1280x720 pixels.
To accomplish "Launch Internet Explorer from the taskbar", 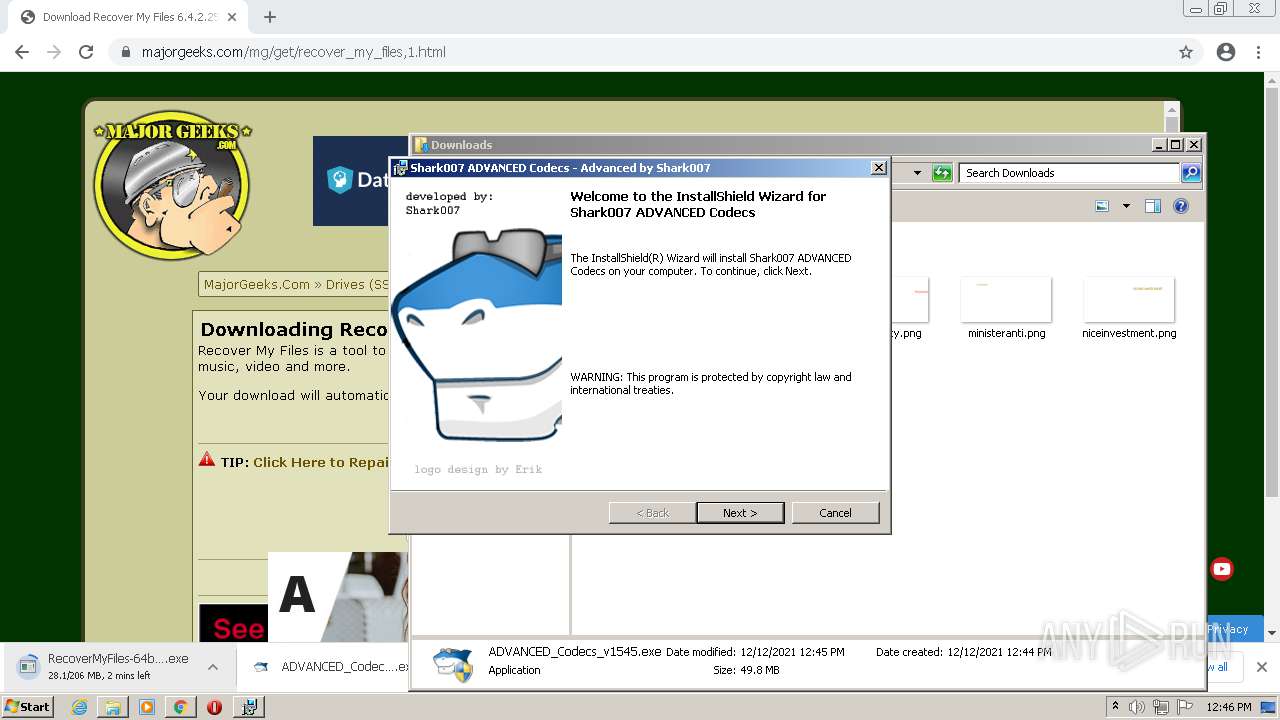I will point(80,707).
